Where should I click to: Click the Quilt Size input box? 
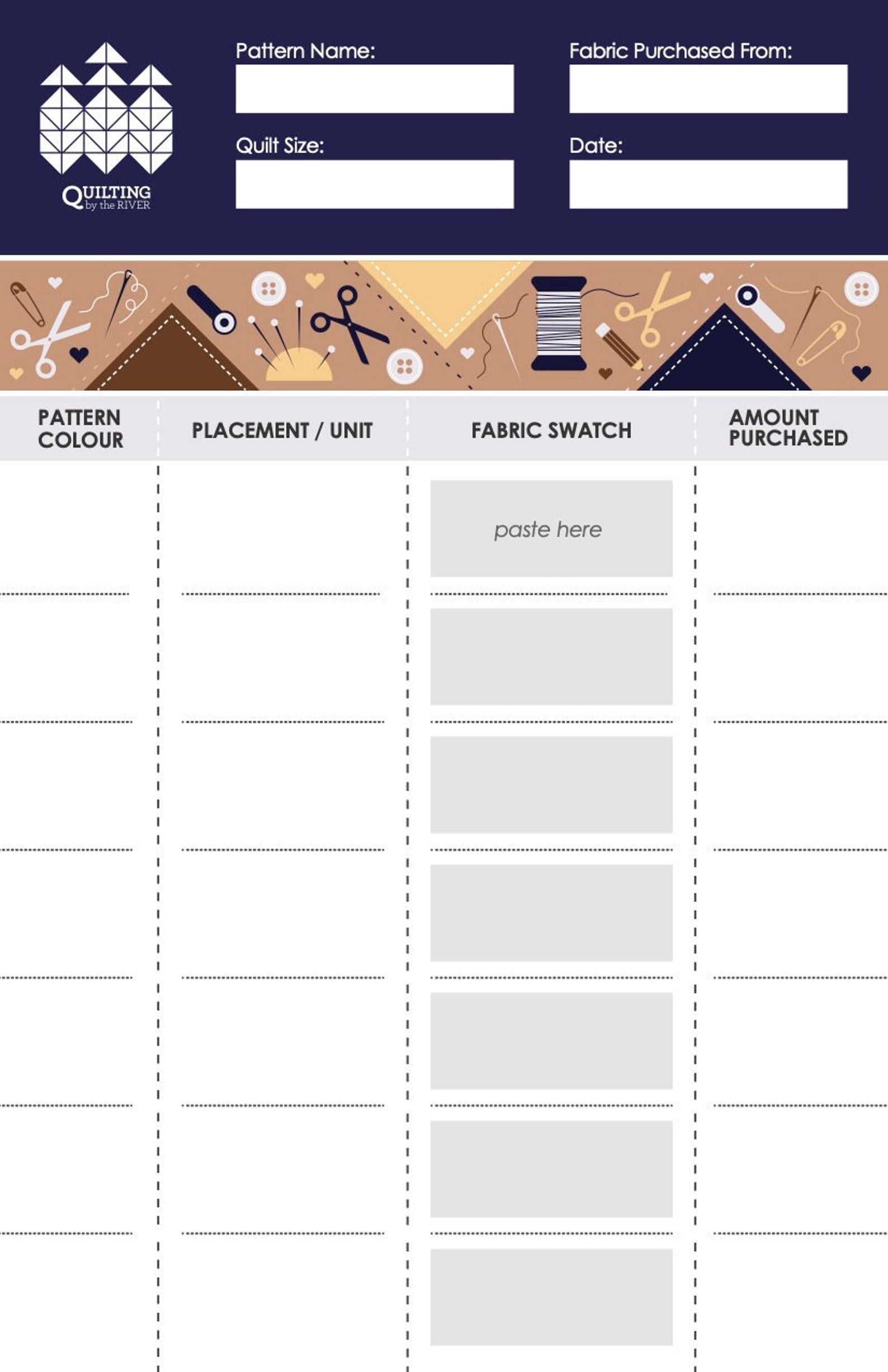tap(374, 184)
